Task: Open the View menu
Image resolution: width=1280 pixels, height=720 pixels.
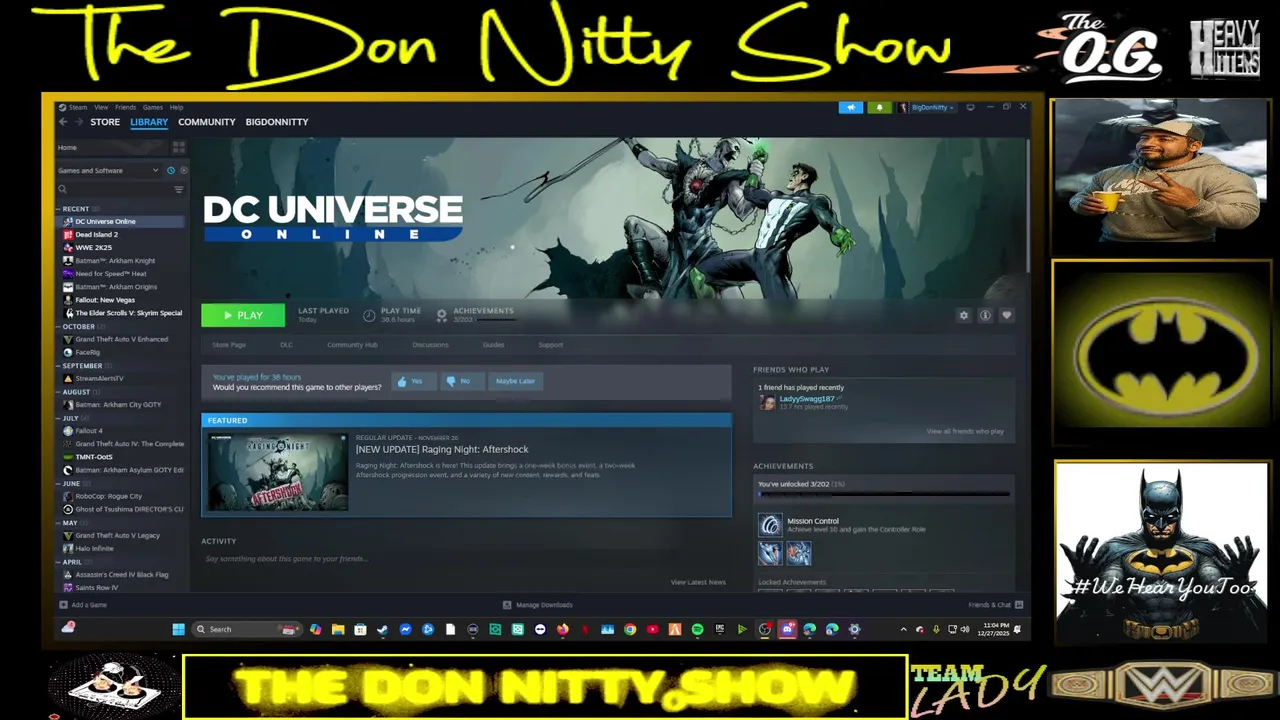Action: pyautogui.click(x=101, y=107)
